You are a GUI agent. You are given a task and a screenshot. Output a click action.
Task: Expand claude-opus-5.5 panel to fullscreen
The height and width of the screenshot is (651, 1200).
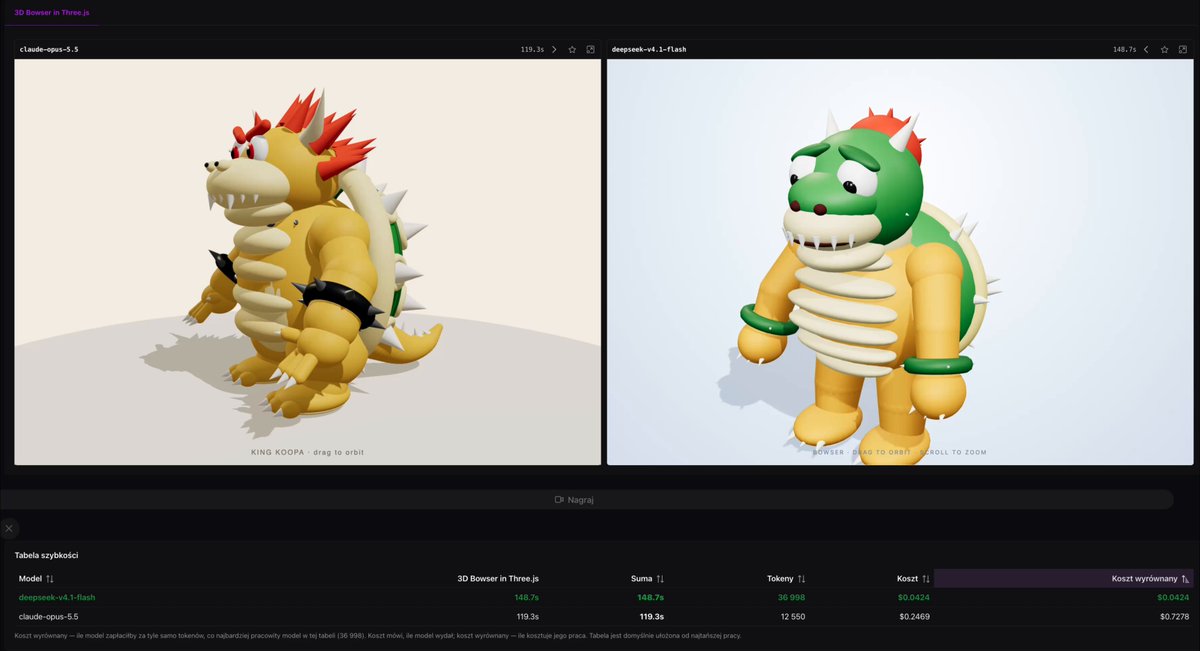pyautogui.click(x=590, y=49)
